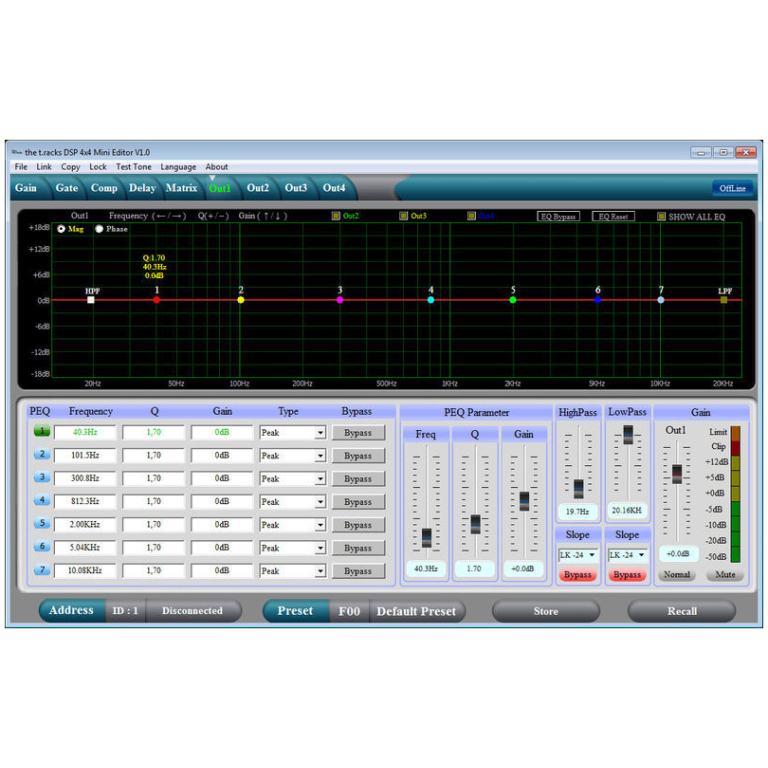Click the Normal phase button
This screenshot has width=768, height=768.
[x=677, y=575]
